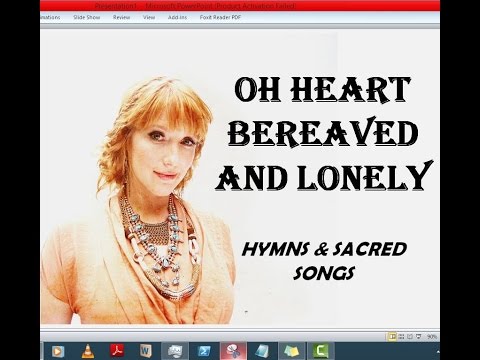Open Windows Media Player from taskbar
This screenshot has height=360, width=480.
click(x=58, y=351)
